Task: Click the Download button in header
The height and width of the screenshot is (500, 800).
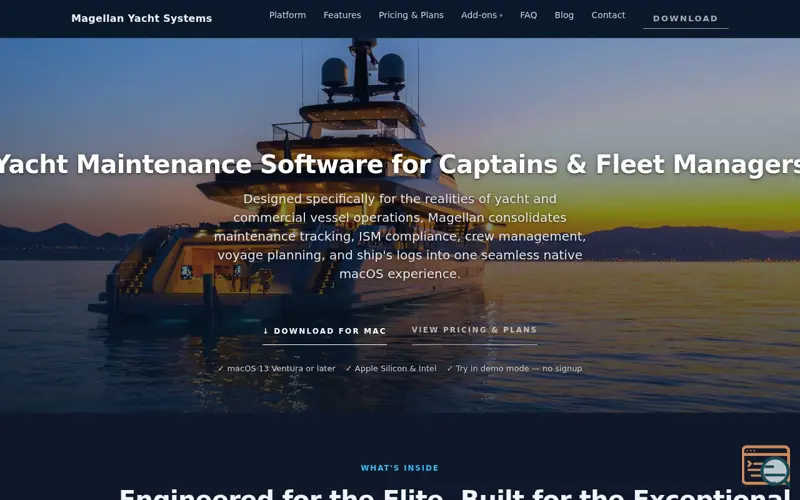Action: pyautogui.click(x=686, y=18)
